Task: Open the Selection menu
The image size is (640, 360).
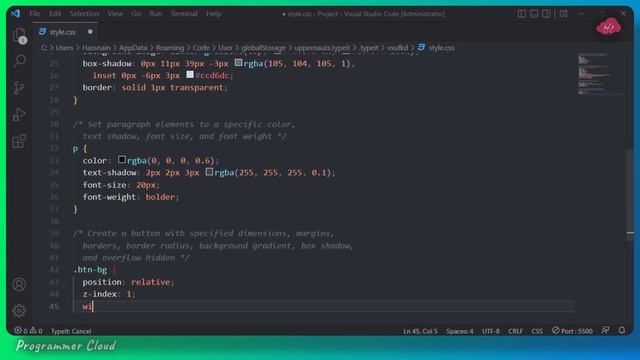Action: click(x=84, y=13)
